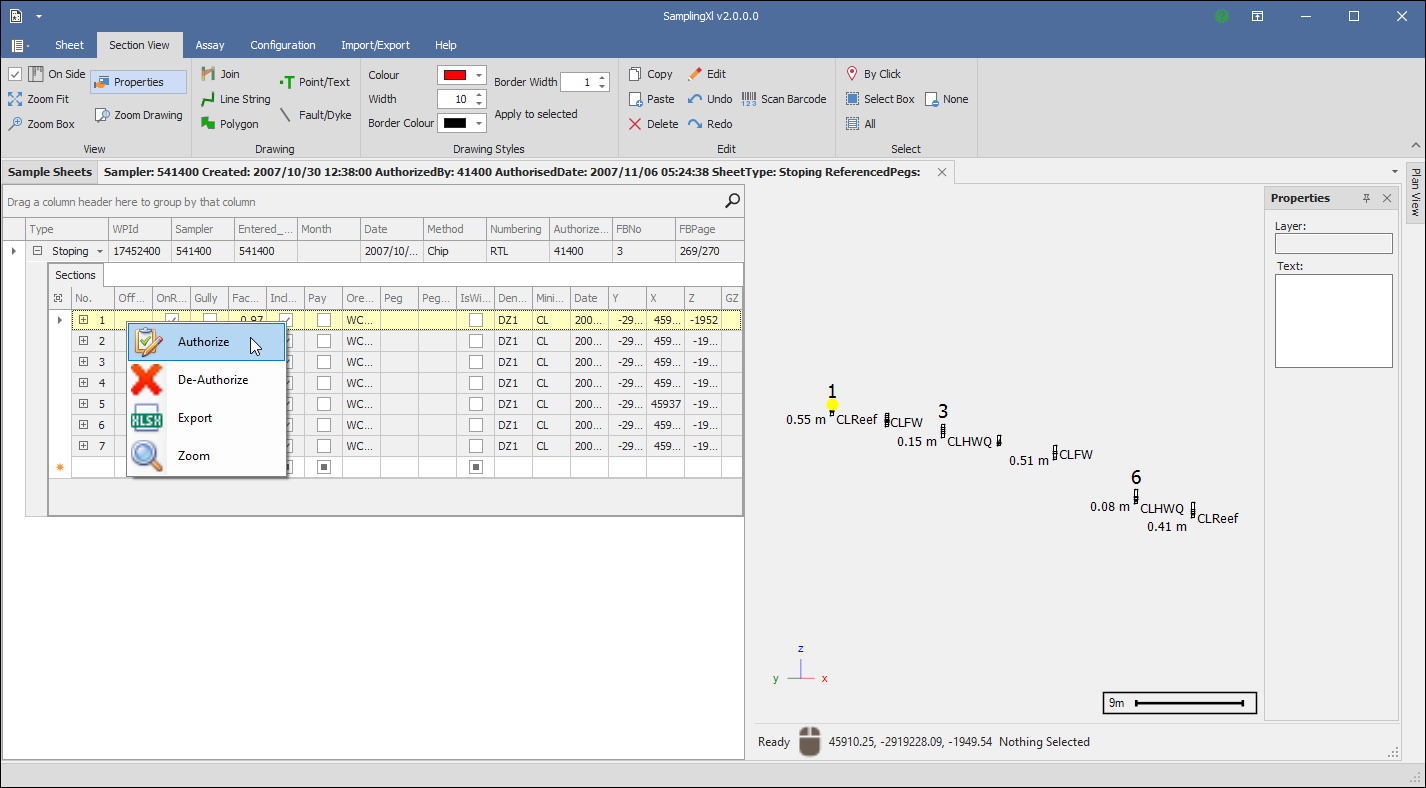
Task: Choose the Line String tool
Action: (x=235, y=99)
